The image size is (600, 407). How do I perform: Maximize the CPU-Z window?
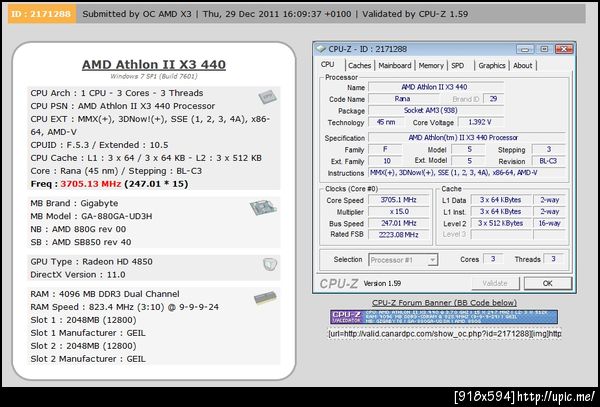click(544, 49)
